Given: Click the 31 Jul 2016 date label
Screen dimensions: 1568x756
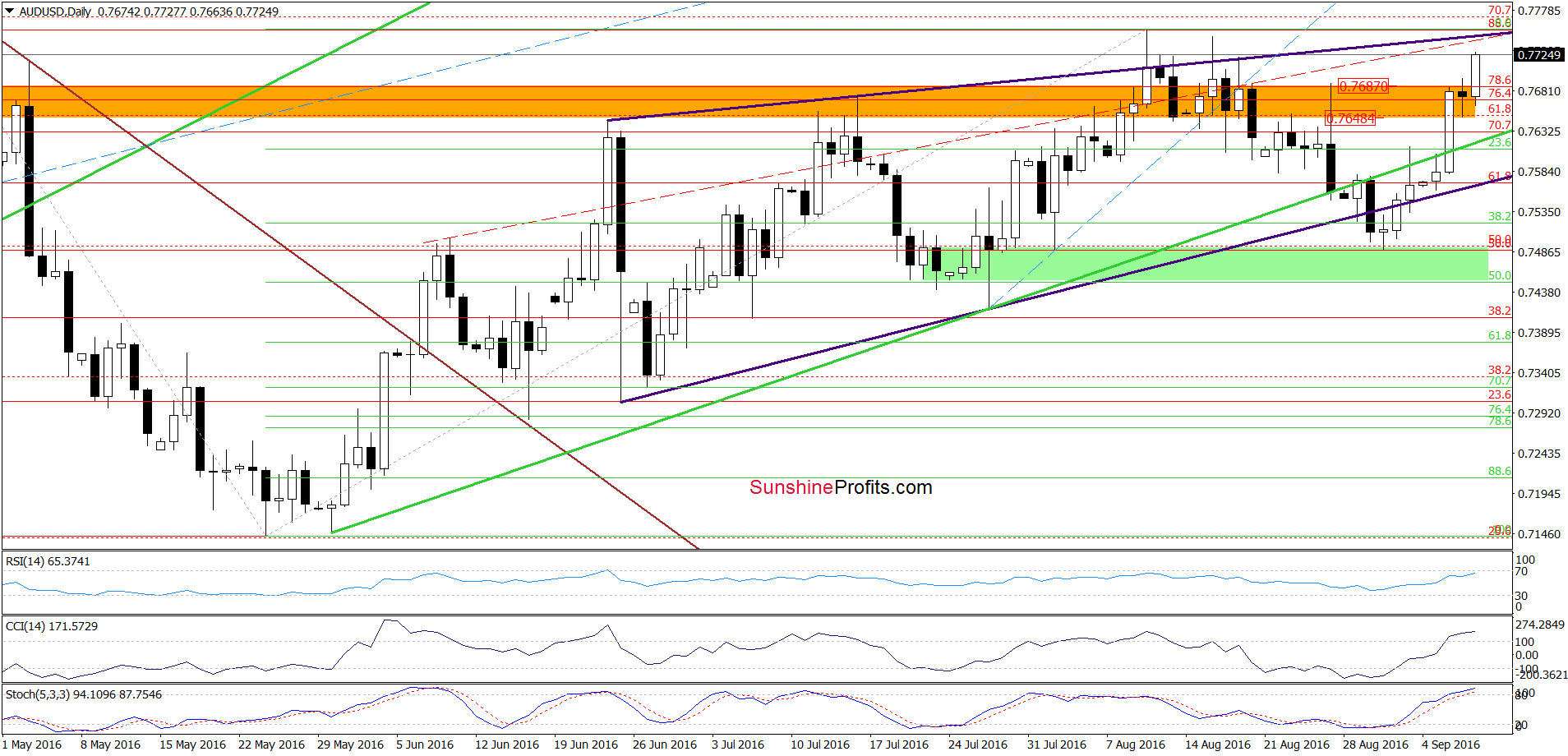Looking at the screenshot, I should 1057,744.
